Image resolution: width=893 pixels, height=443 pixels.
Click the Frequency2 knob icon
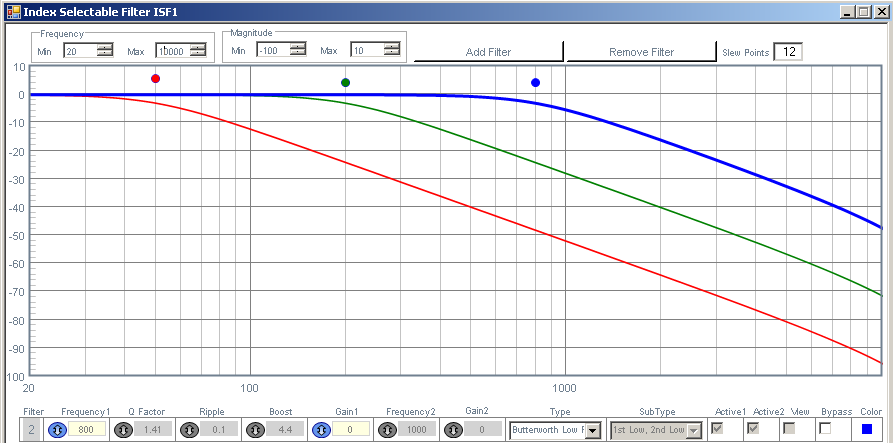click(387, 430)
